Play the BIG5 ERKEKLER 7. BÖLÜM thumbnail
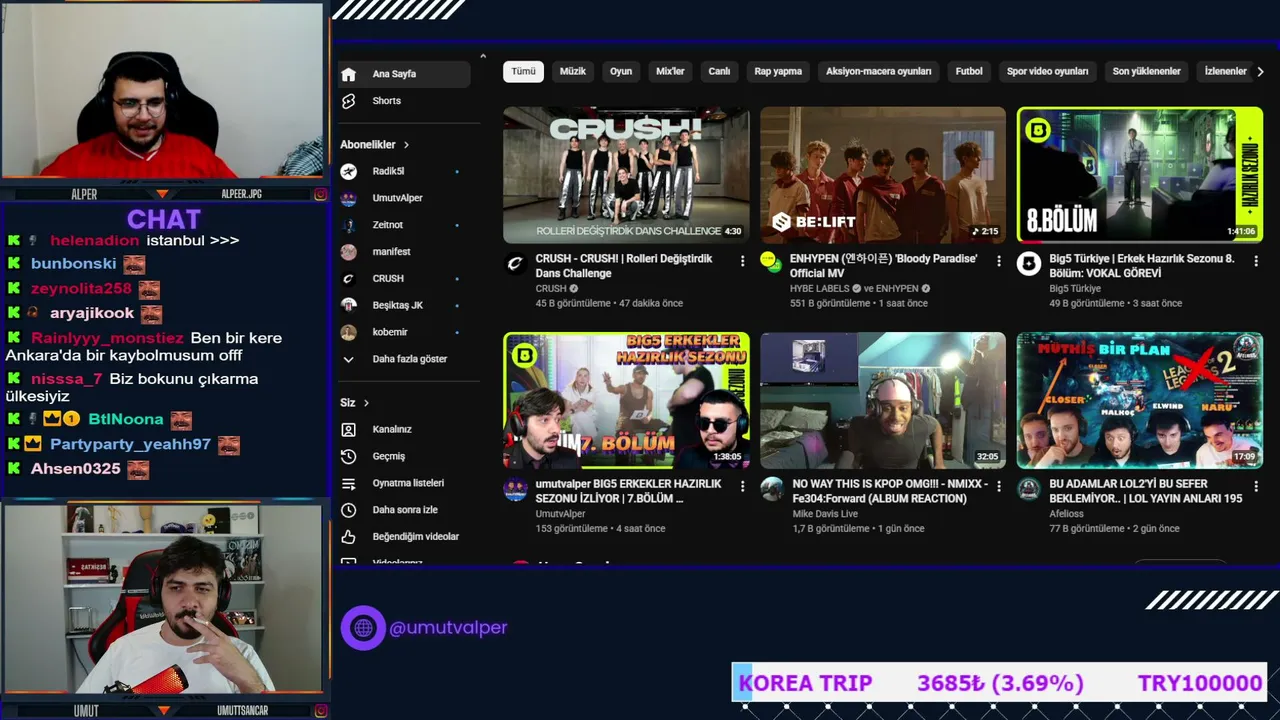The height and width of the screenshot is (720, 1280). [x=626, y=400]
